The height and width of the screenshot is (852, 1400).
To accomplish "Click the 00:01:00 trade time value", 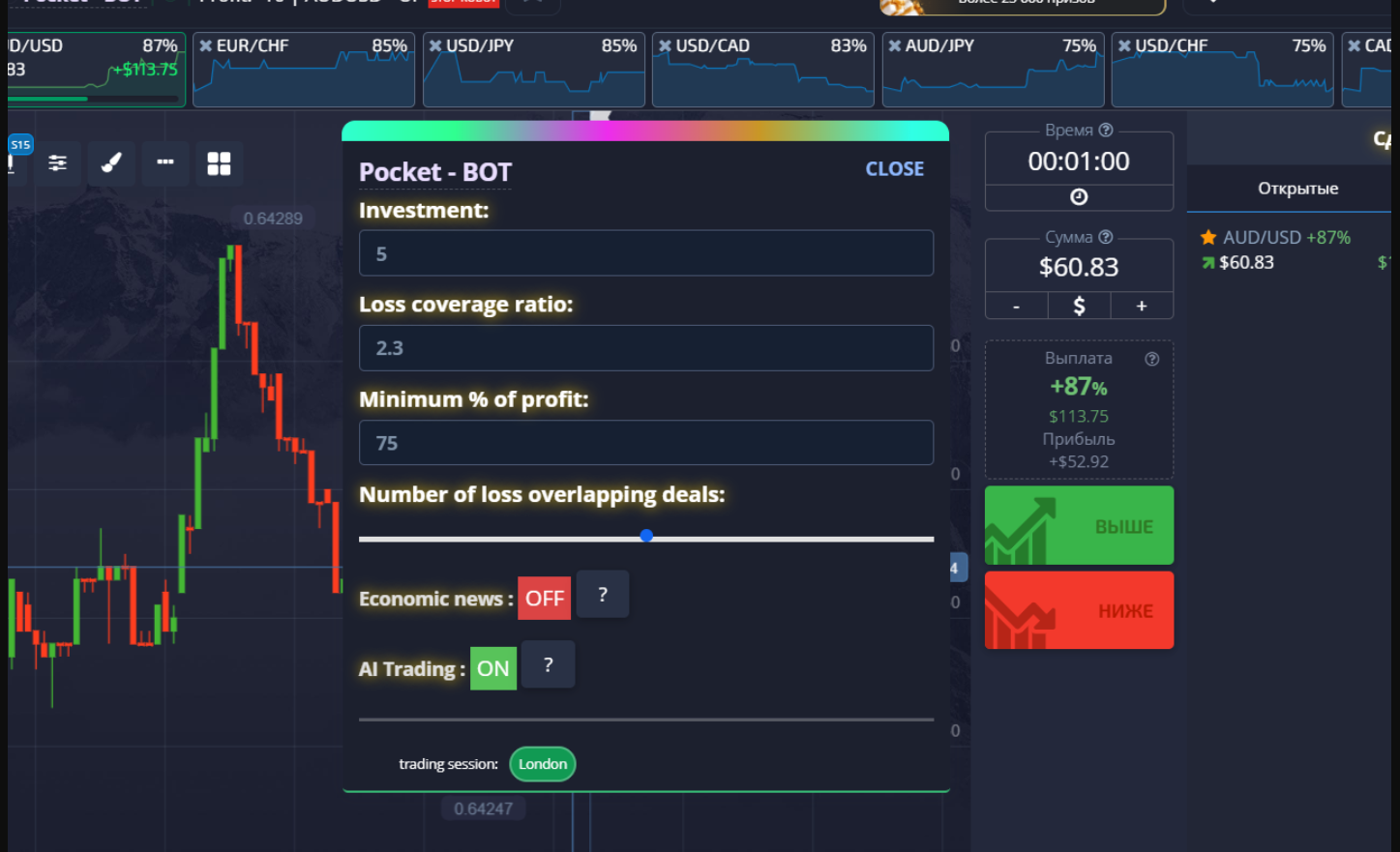I will pos(1079,162).
